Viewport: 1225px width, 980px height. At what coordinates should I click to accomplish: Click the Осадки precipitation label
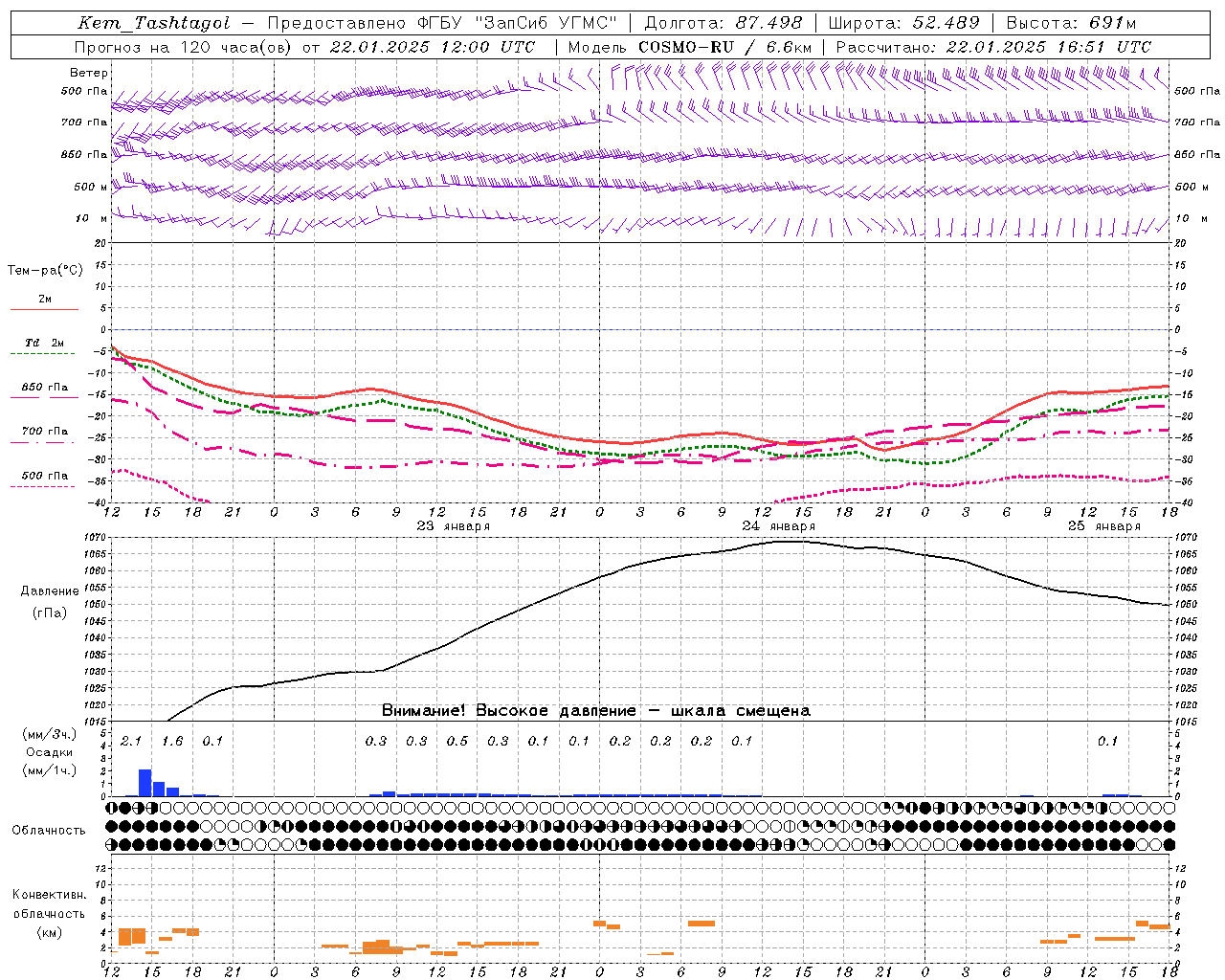[50, 752]
